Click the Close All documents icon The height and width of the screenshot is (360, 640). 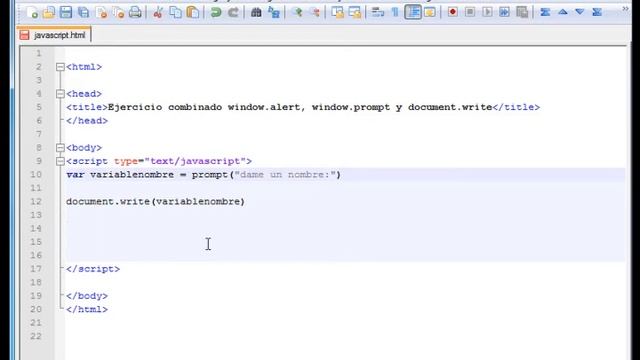point(118,13)
